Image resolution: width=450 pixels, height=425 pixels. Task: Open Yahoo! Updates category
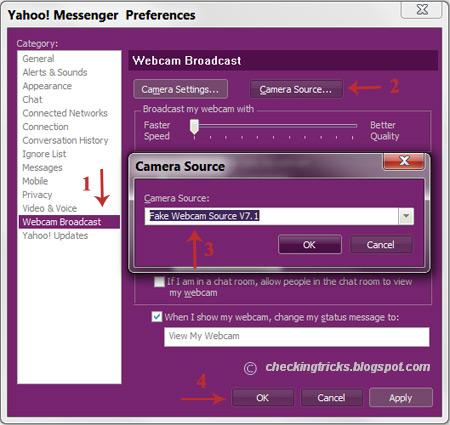[x=55, y=236]
